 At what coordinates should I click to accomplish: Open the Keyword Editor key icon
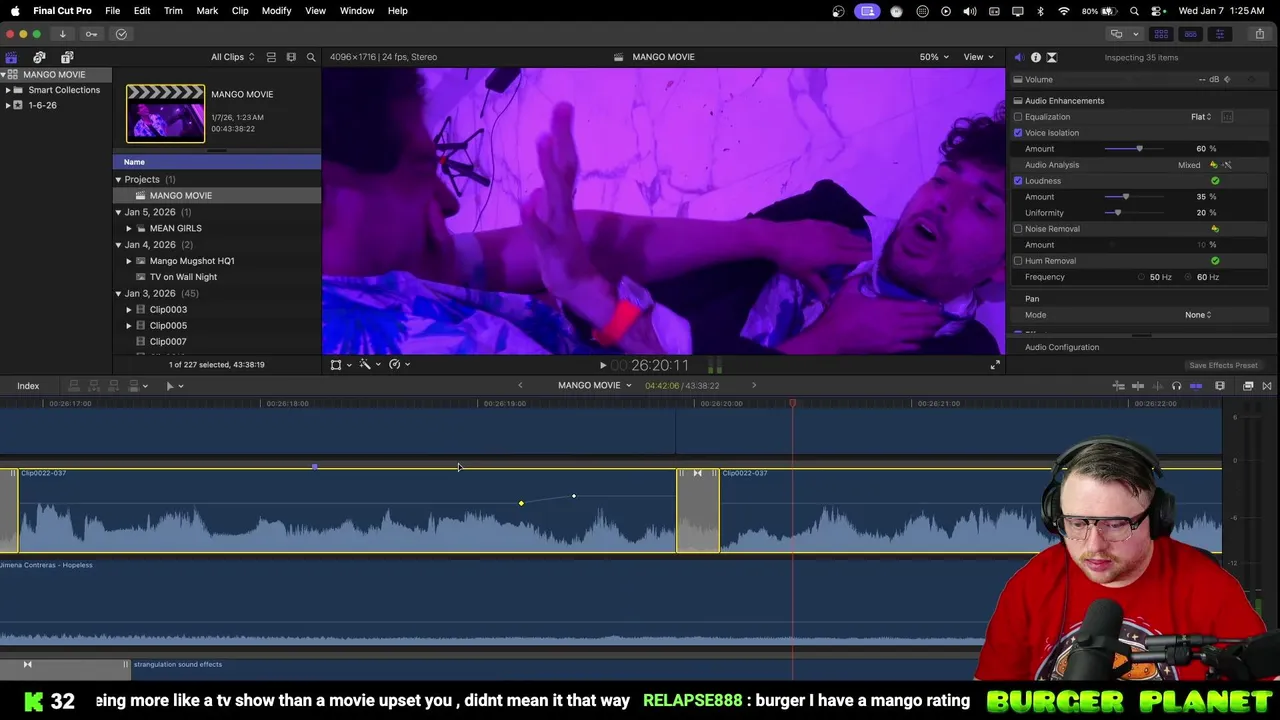91,34
